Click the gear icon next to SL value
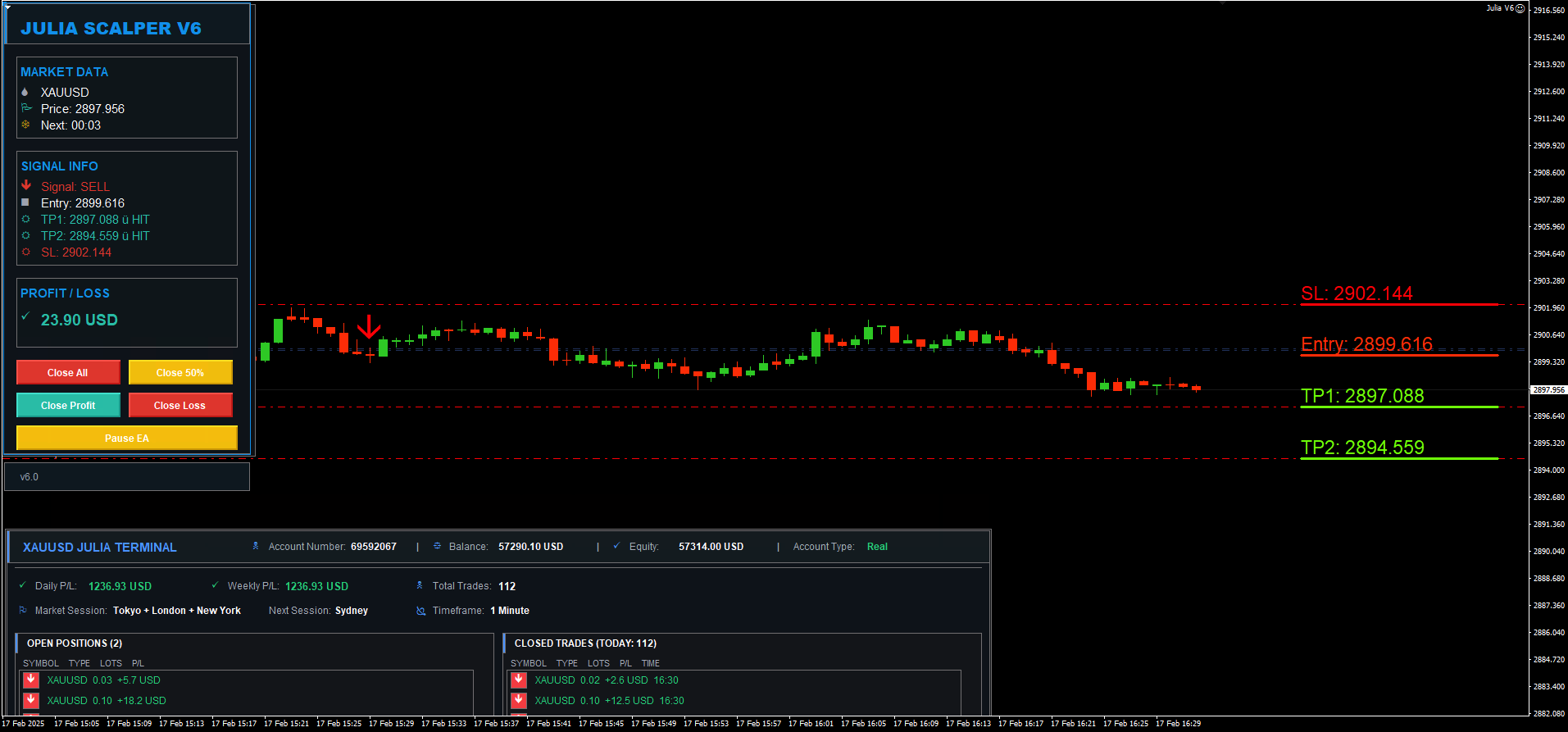The image size is (1568, 732). [26, 252]
